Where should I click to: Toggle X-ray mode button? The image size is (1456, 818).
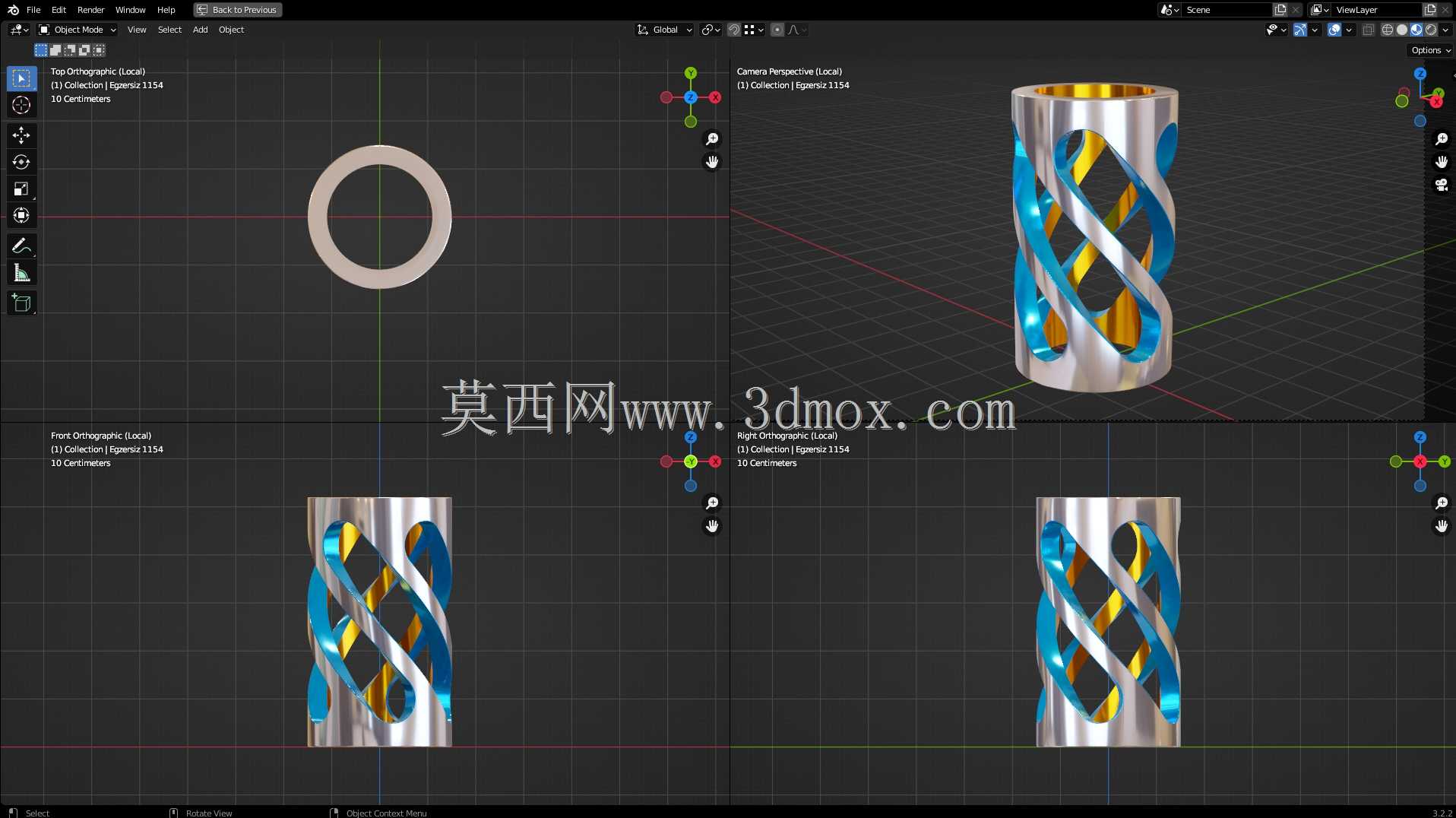point(1369,30)
